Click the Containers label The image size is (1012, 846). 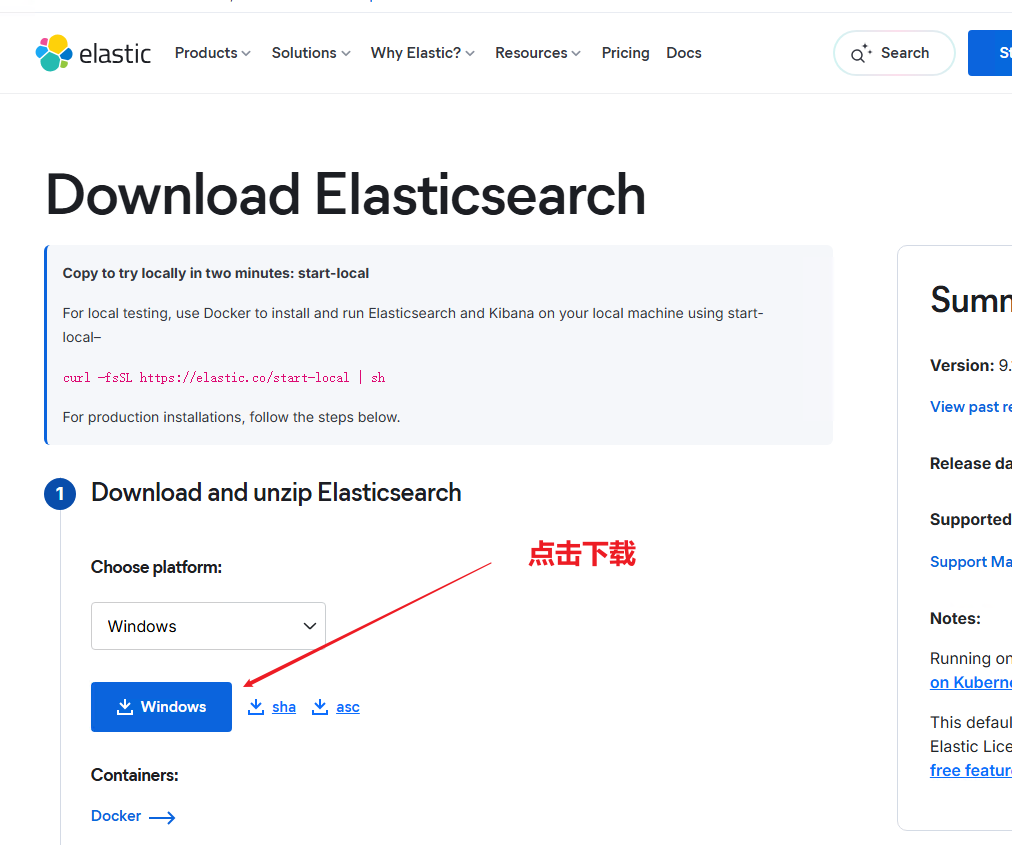click(x=135, y=774)
